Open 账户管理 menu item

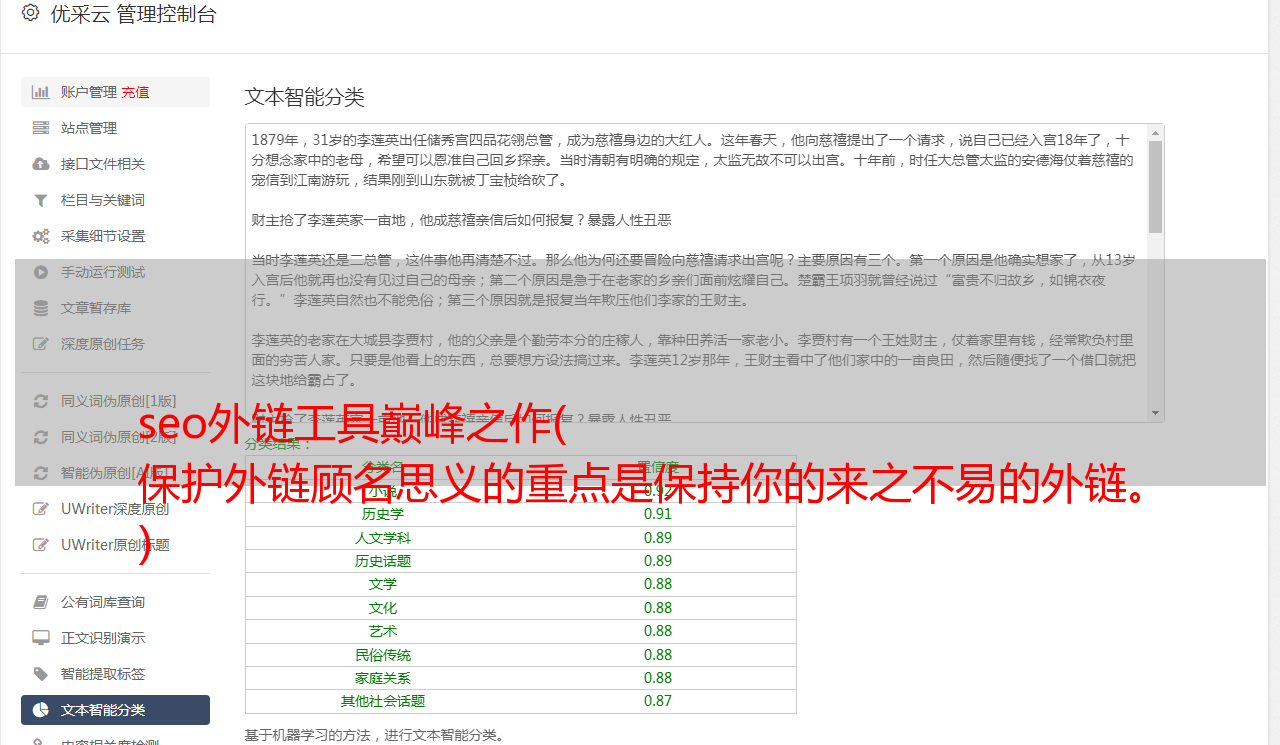[115, 92]
